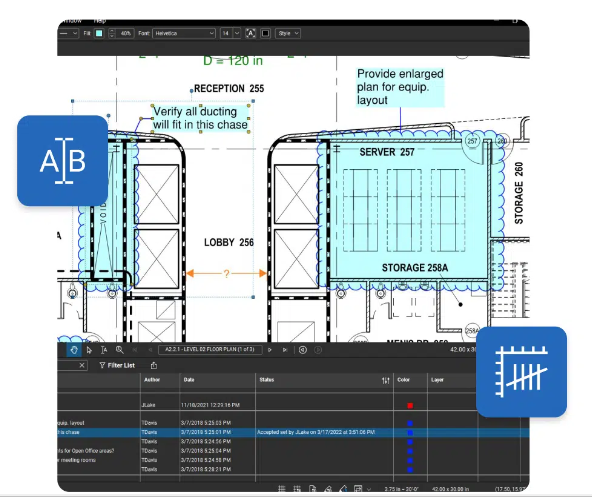Select the 3/7/2018 5:28:21 PM row date
Viewport: 592px width, 497px height.
(206, 469)
